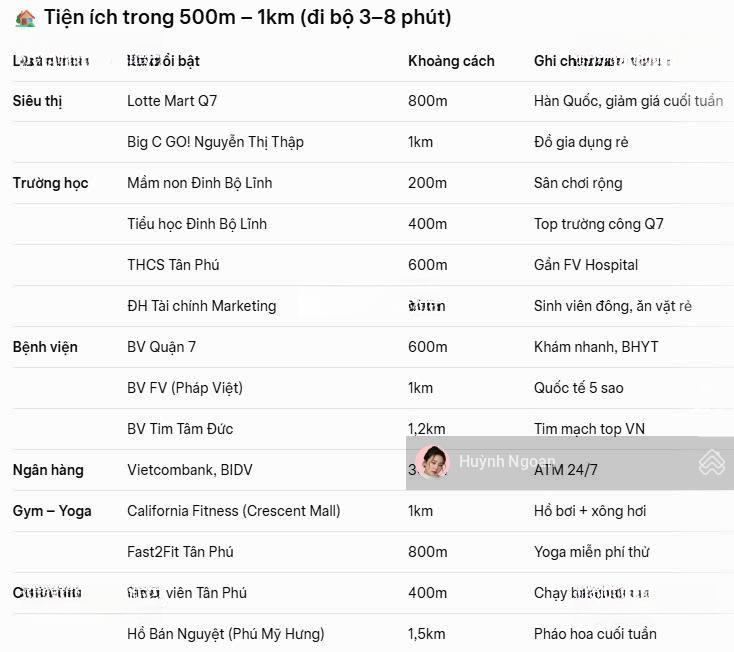Click the Big C GO! Nguyễn Thị Thập row
The width and height of the screenshot is (734, 652).
click(215, 142)
